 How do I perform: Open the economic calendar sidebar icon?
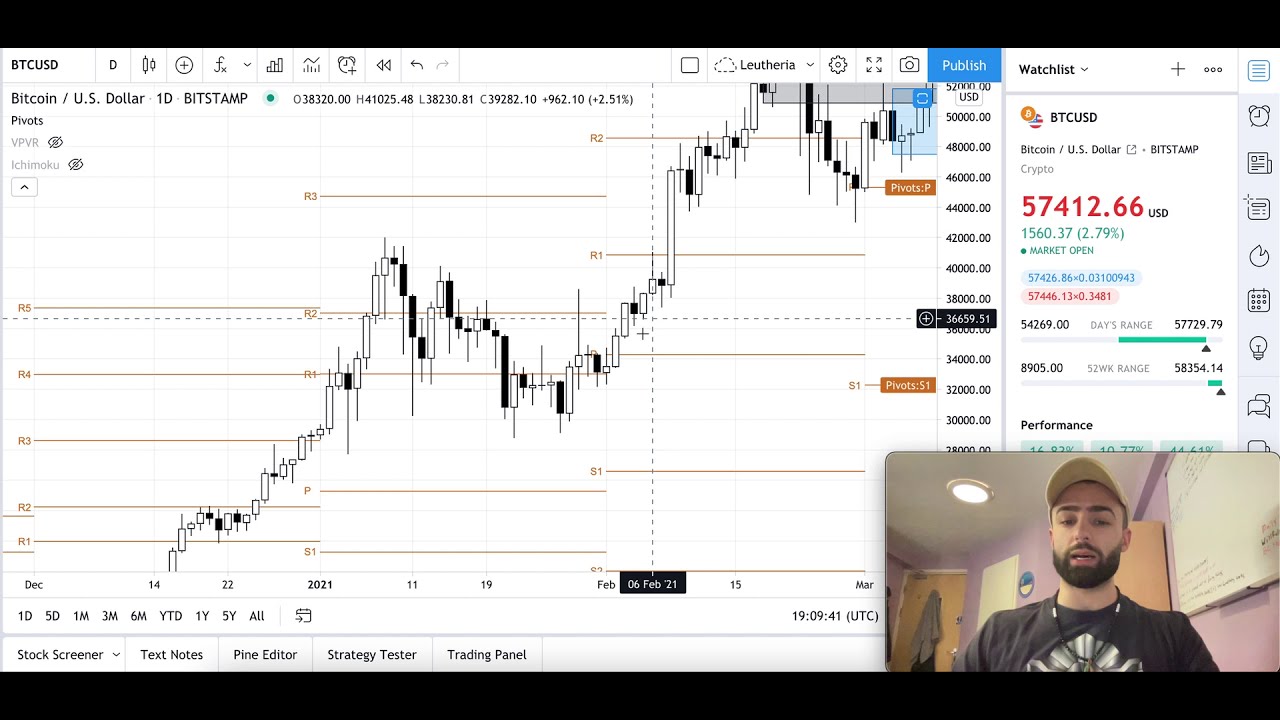coord(1259,301)
